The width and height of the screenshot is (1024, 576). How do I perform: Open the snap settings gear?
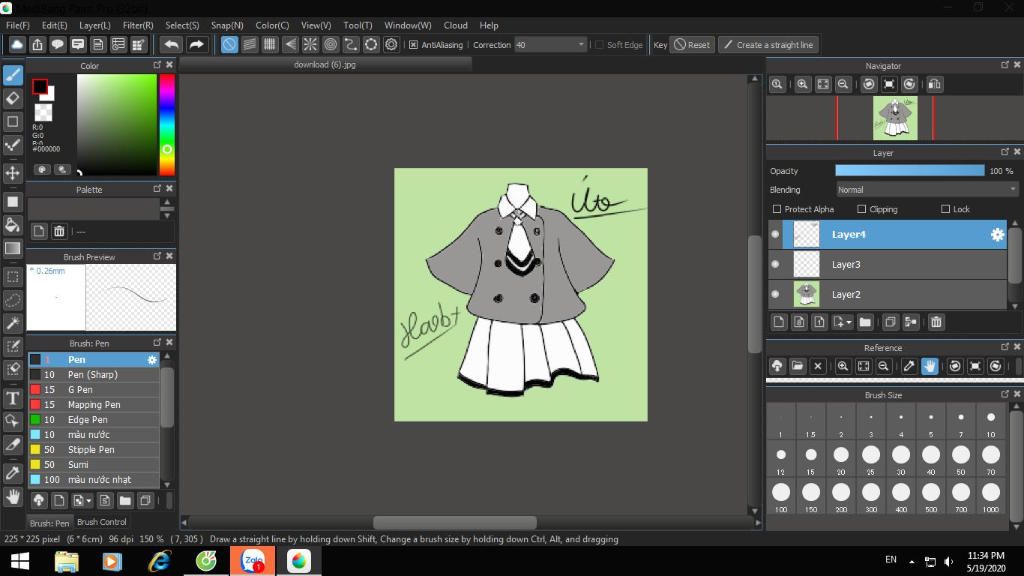point(391,44)
